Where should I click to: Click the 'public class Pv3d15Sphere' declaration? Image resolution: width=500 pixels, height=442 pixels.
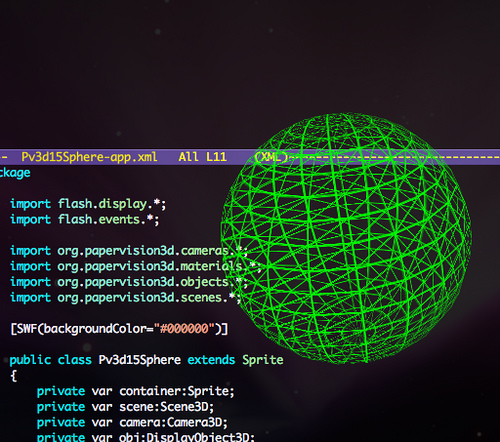(x=95, y=360)
